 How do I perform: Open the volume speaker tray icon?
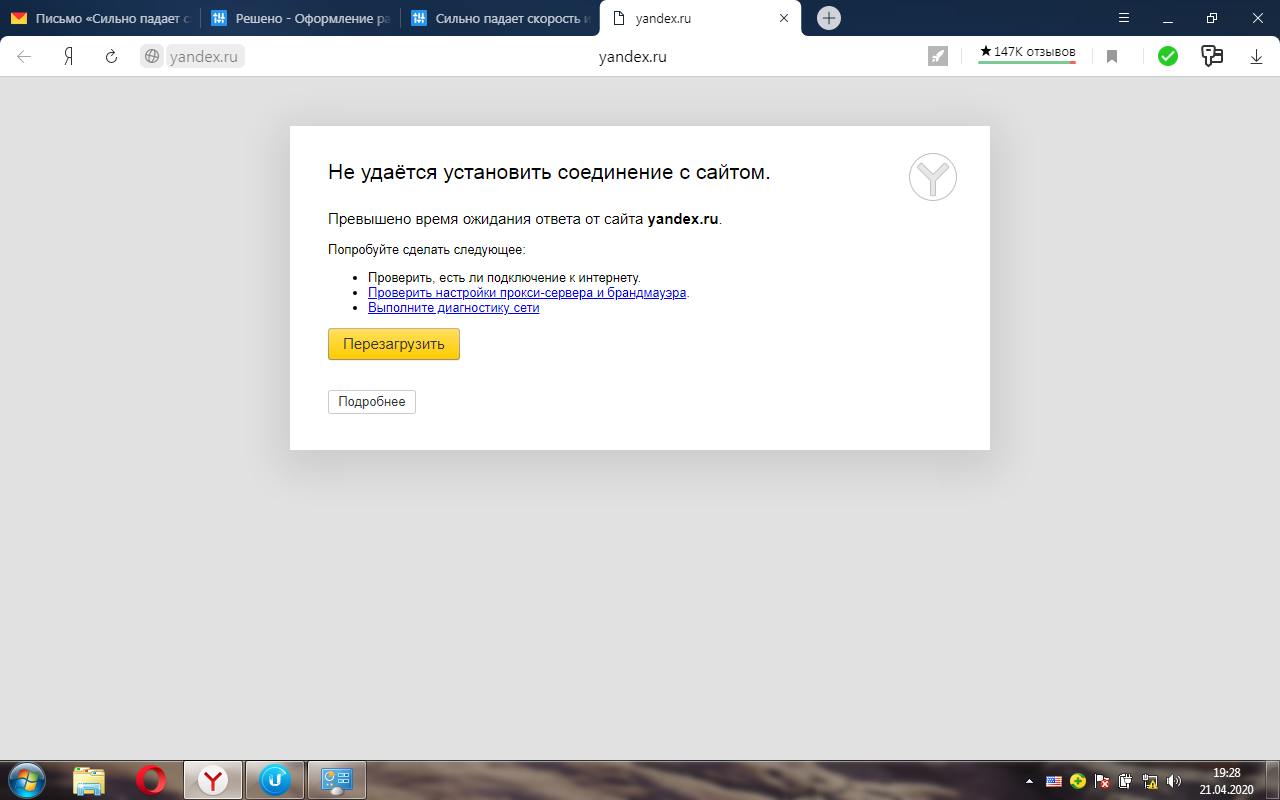click(1173, 781)
